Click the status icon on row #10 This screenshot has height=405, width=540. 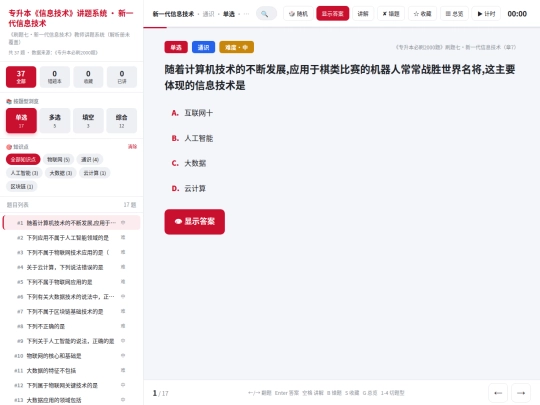(x=123, y=355)
